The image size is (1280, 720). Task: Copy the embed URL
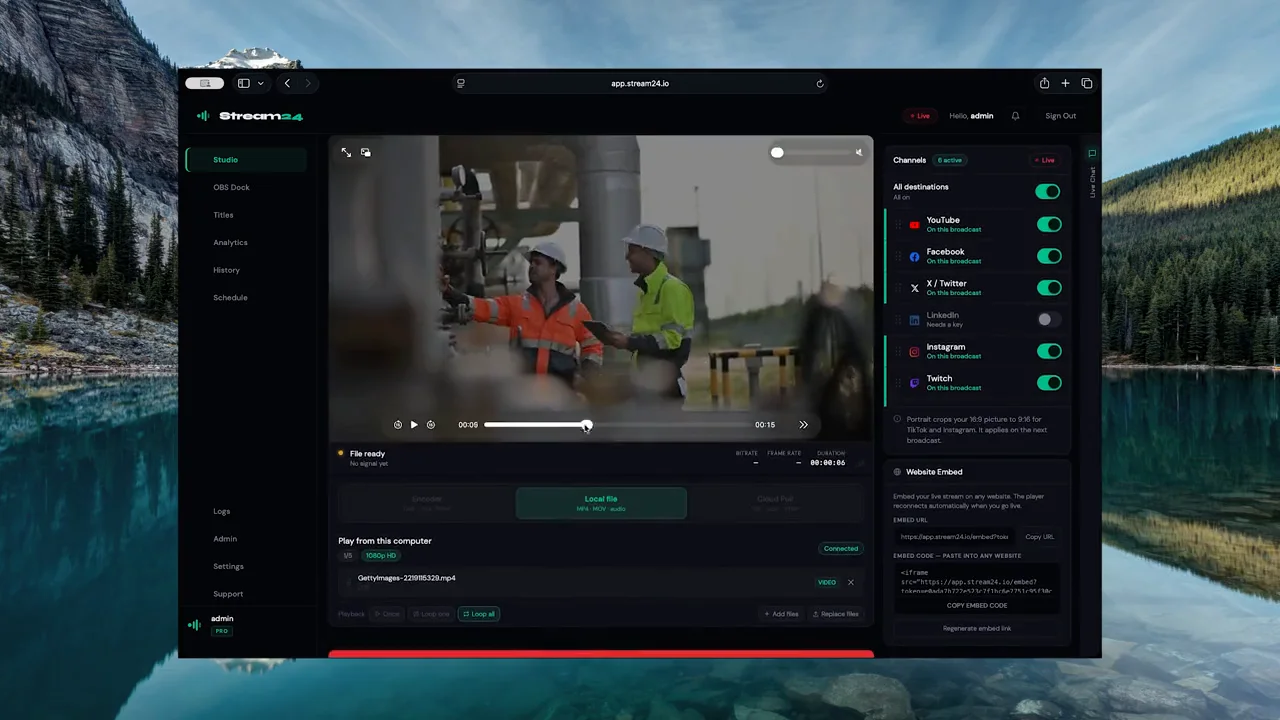(1039, 537)
